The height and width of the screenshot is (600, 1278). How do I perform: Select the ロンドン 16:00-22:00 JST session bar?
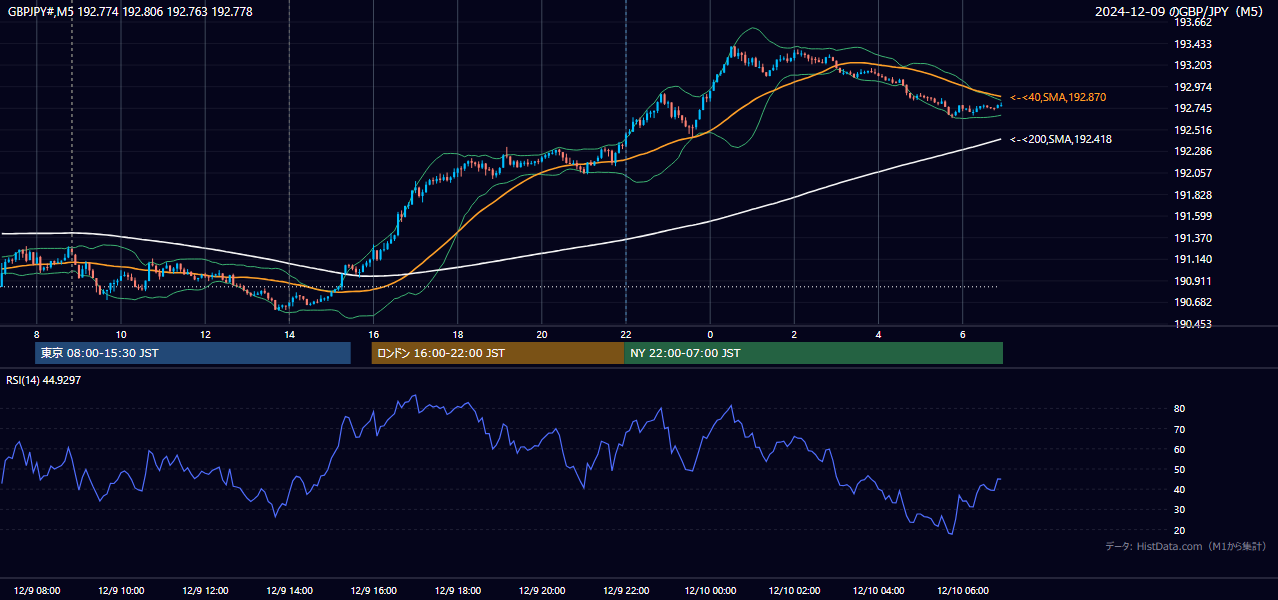(497, 353)
